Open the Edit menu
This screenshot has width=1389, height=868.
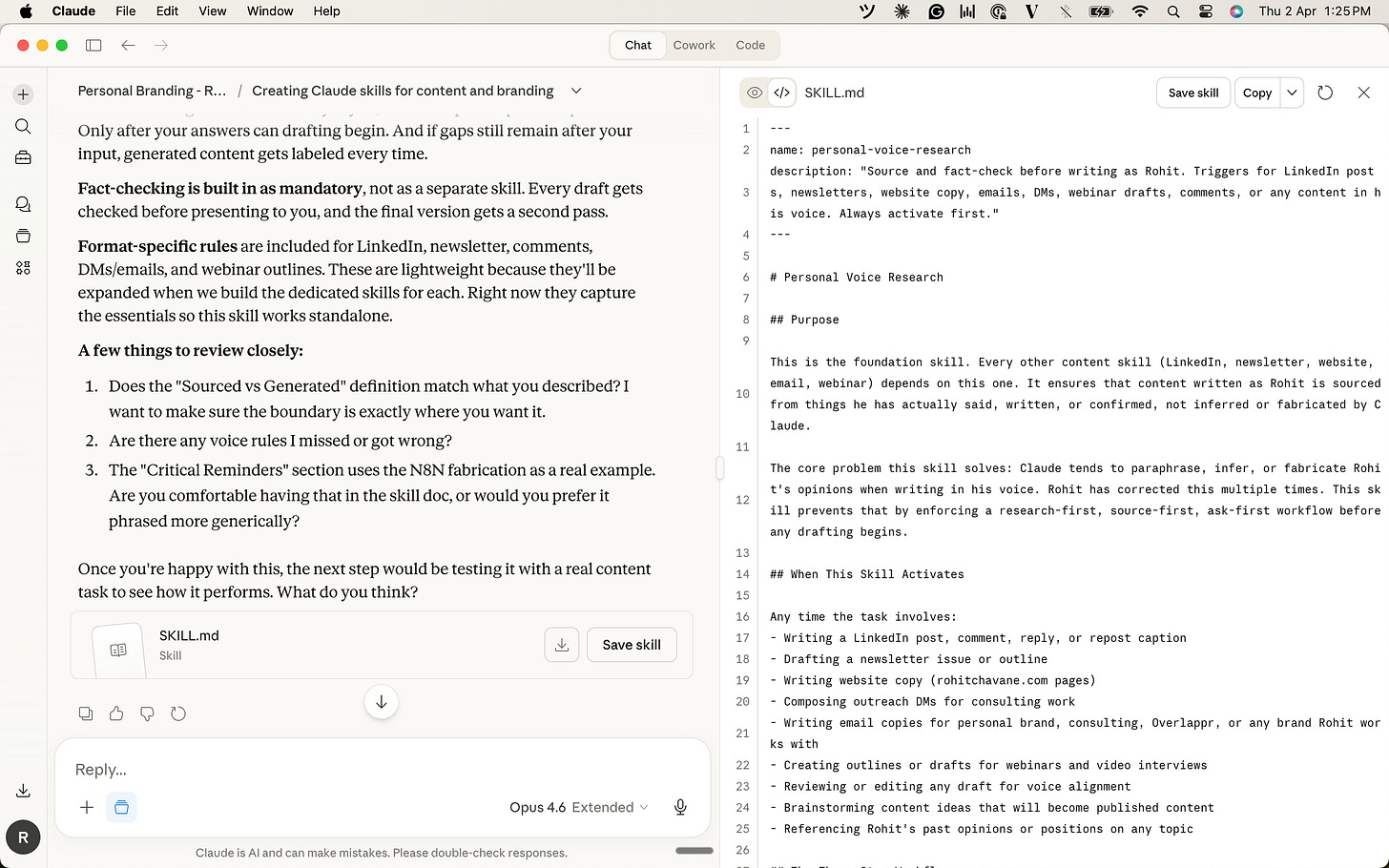[x=167, y=11]
